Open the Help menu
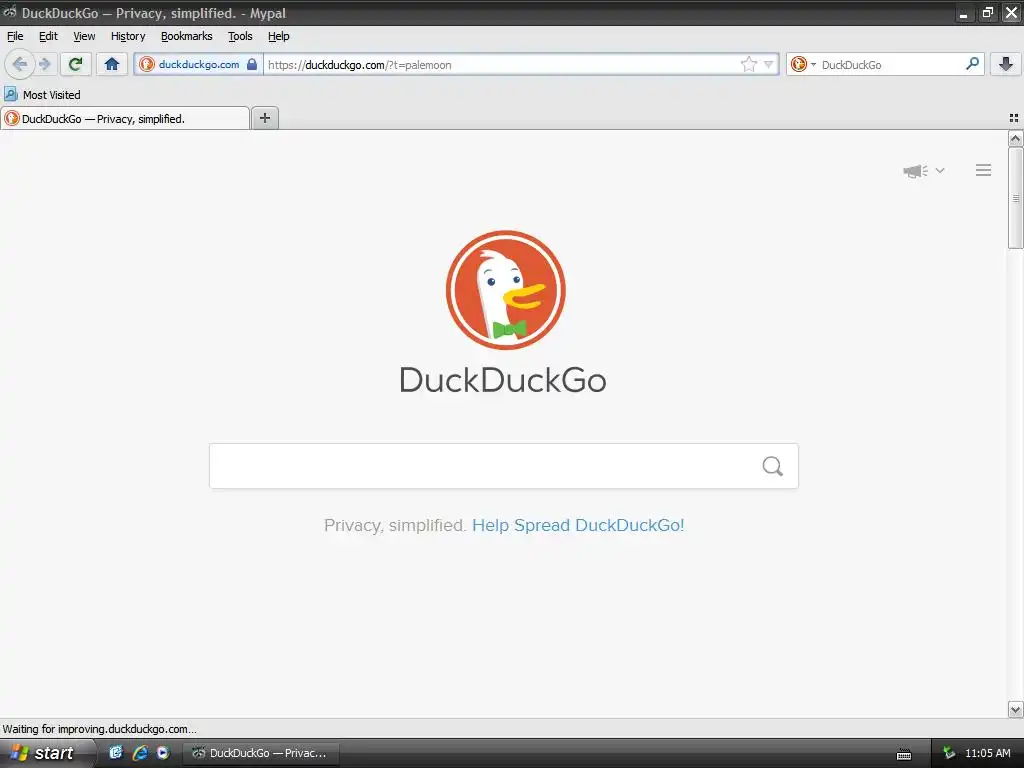Image resolution: width=1024 pixels, height=768 pixels. (279, 36)
